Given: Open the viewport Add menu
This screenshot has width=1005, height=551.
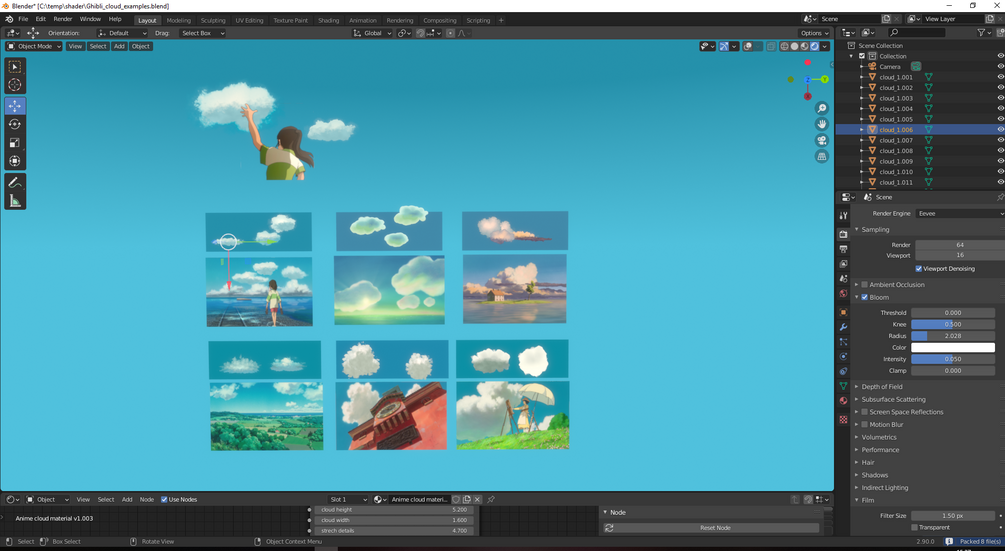Looking at the screenshot, I should pos(119,46).
